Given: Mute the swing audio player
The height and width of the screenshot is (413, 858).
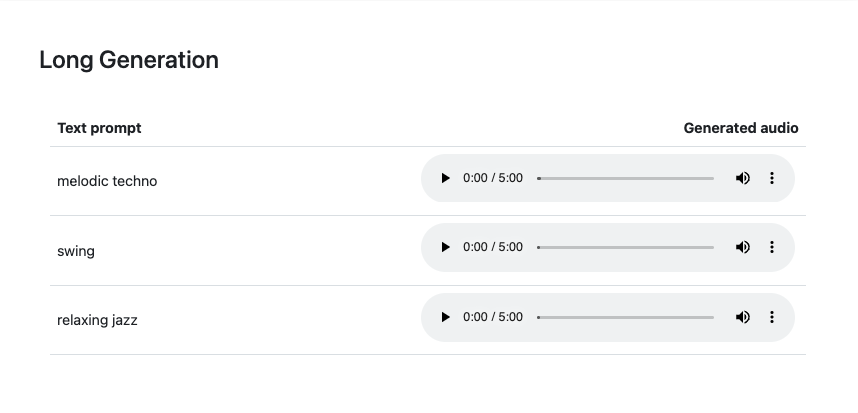Looking at the screenshot, I should pyautogui.click(x=742, y=247).
